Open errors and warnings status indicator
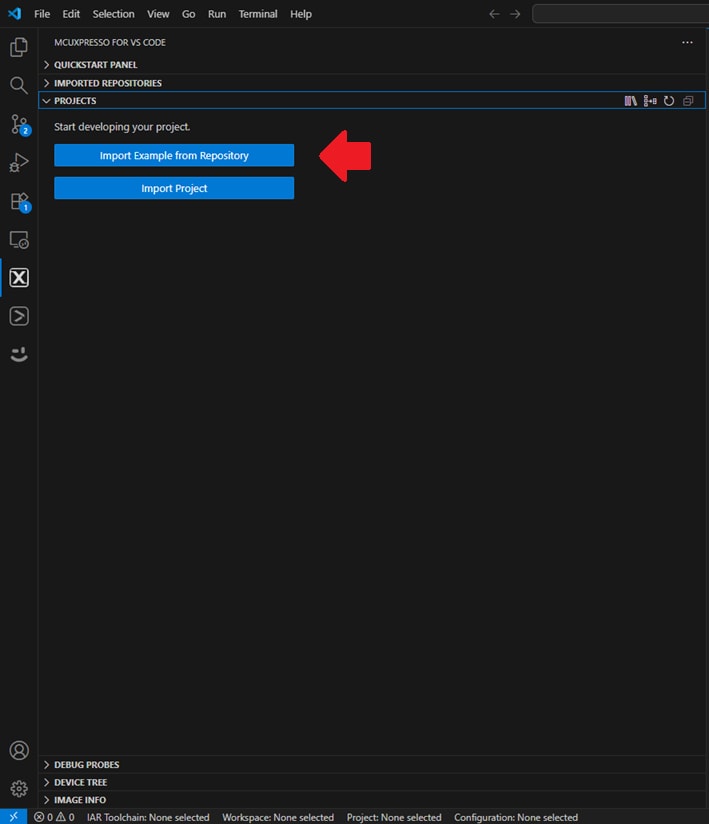This screenshot has width=709, height=824. click(x=54, y=817)
